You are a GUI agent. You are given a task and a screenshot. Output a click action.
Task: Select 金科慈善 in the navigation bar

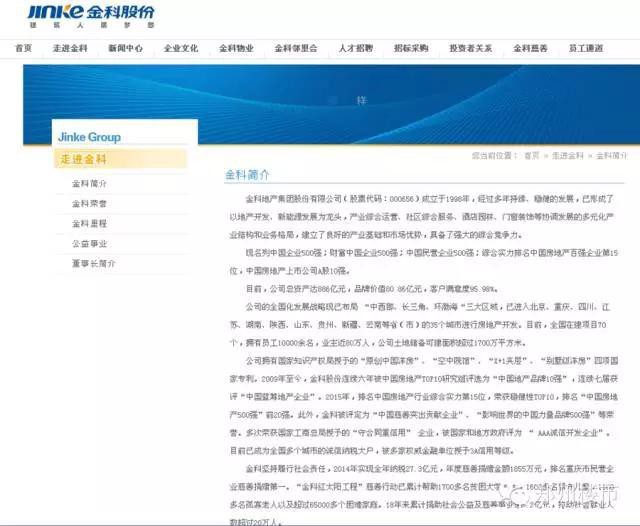click(530, 48)
